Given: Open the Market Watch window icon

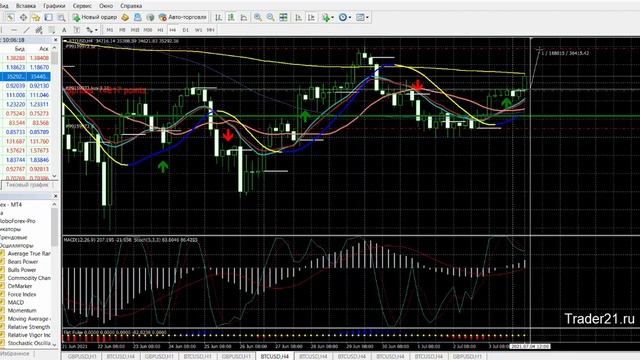Looking at the screenshot, I should pyautogui.click(x=10, y=17).
